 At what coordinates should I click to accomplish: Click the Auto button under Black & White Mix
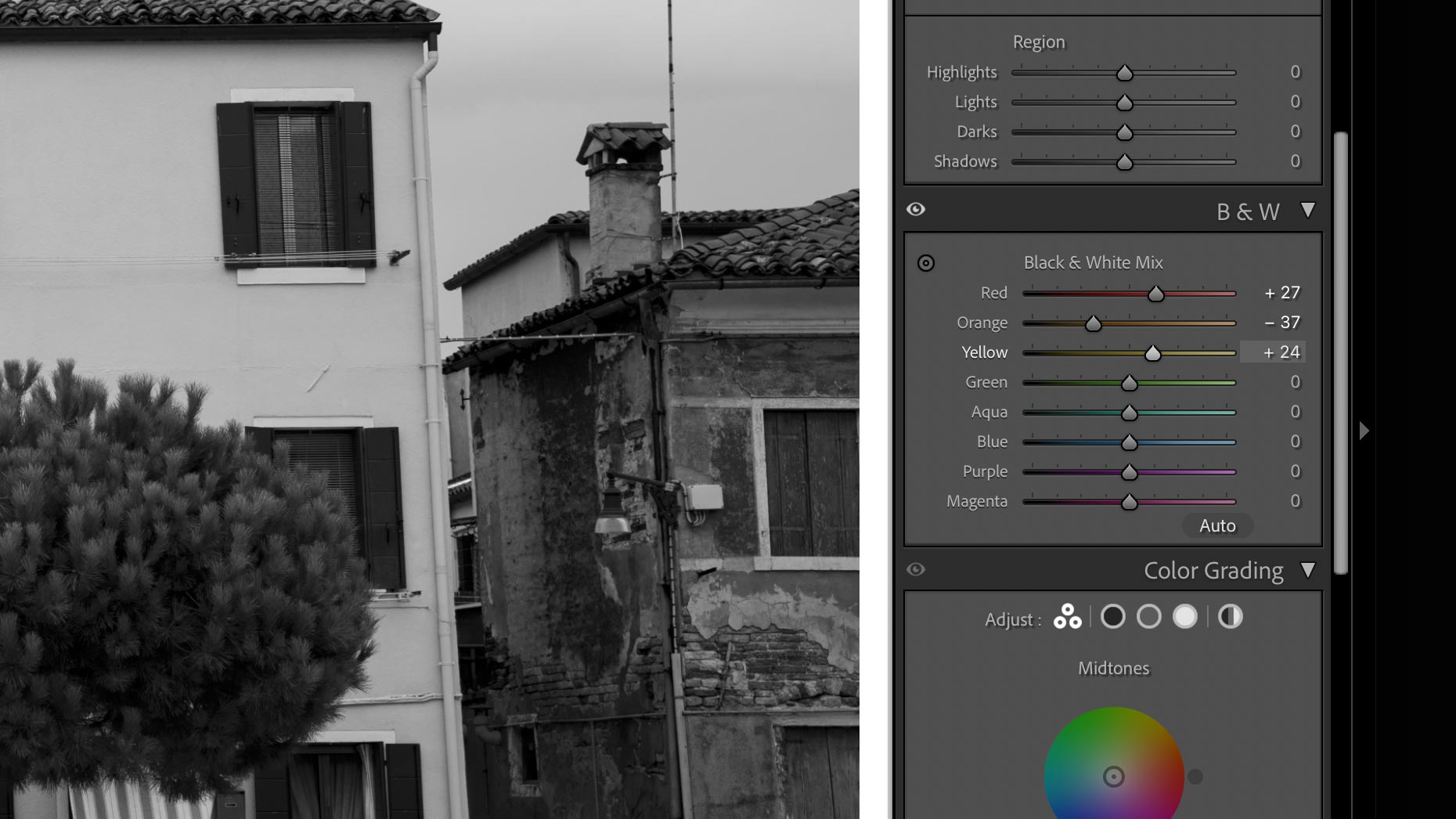pyautogui.click(x=1217, y=525)
